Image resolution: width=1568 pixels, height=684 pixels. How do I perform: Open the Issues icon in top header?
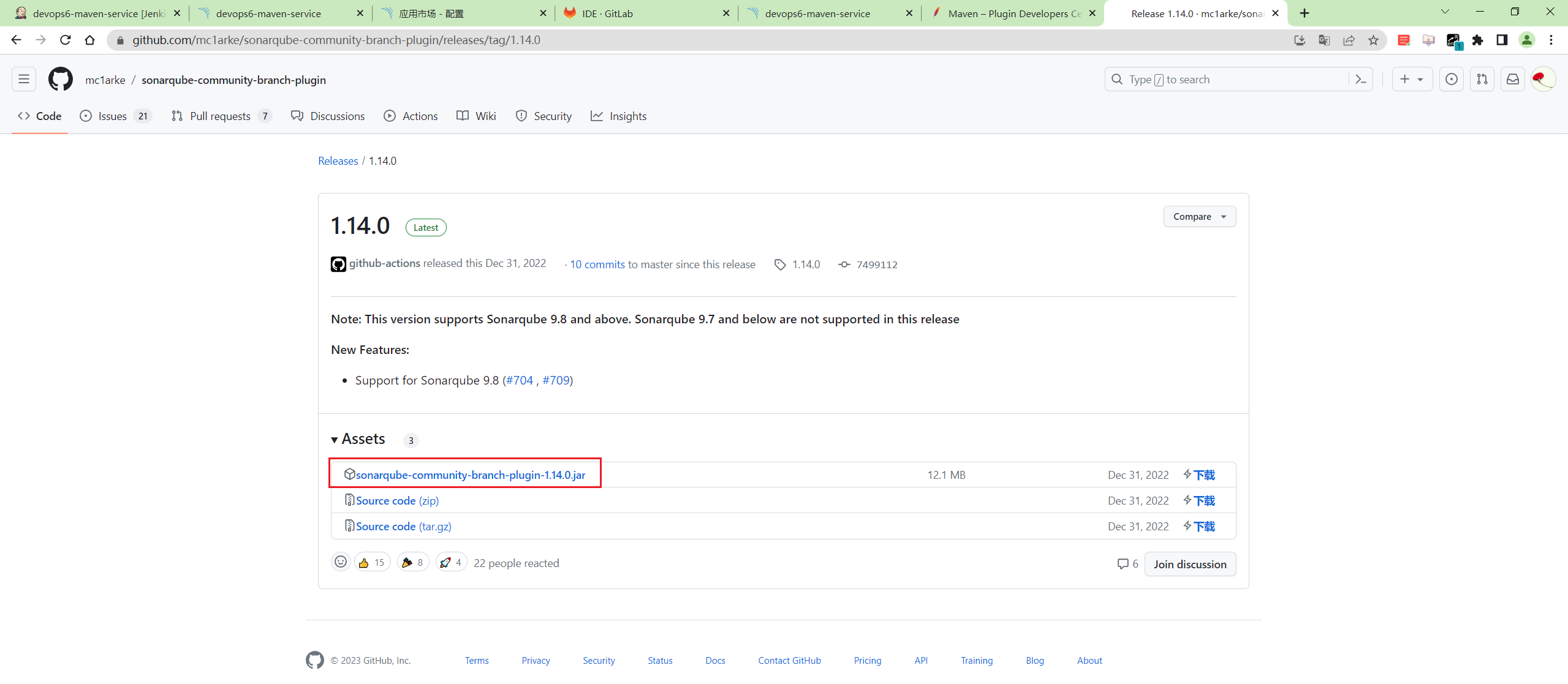coord(1452,79)
